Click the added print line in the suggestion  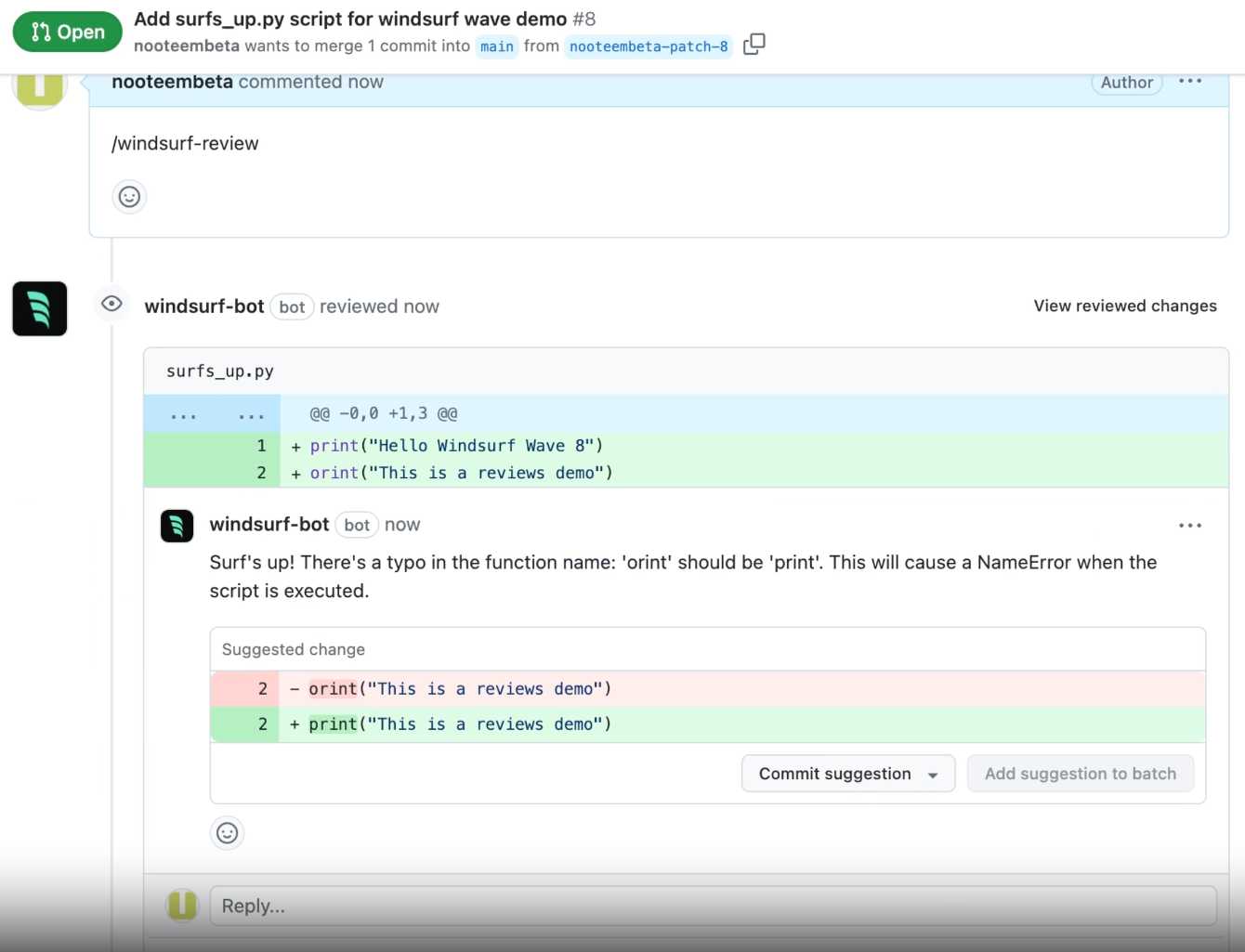tap(708, 724)
